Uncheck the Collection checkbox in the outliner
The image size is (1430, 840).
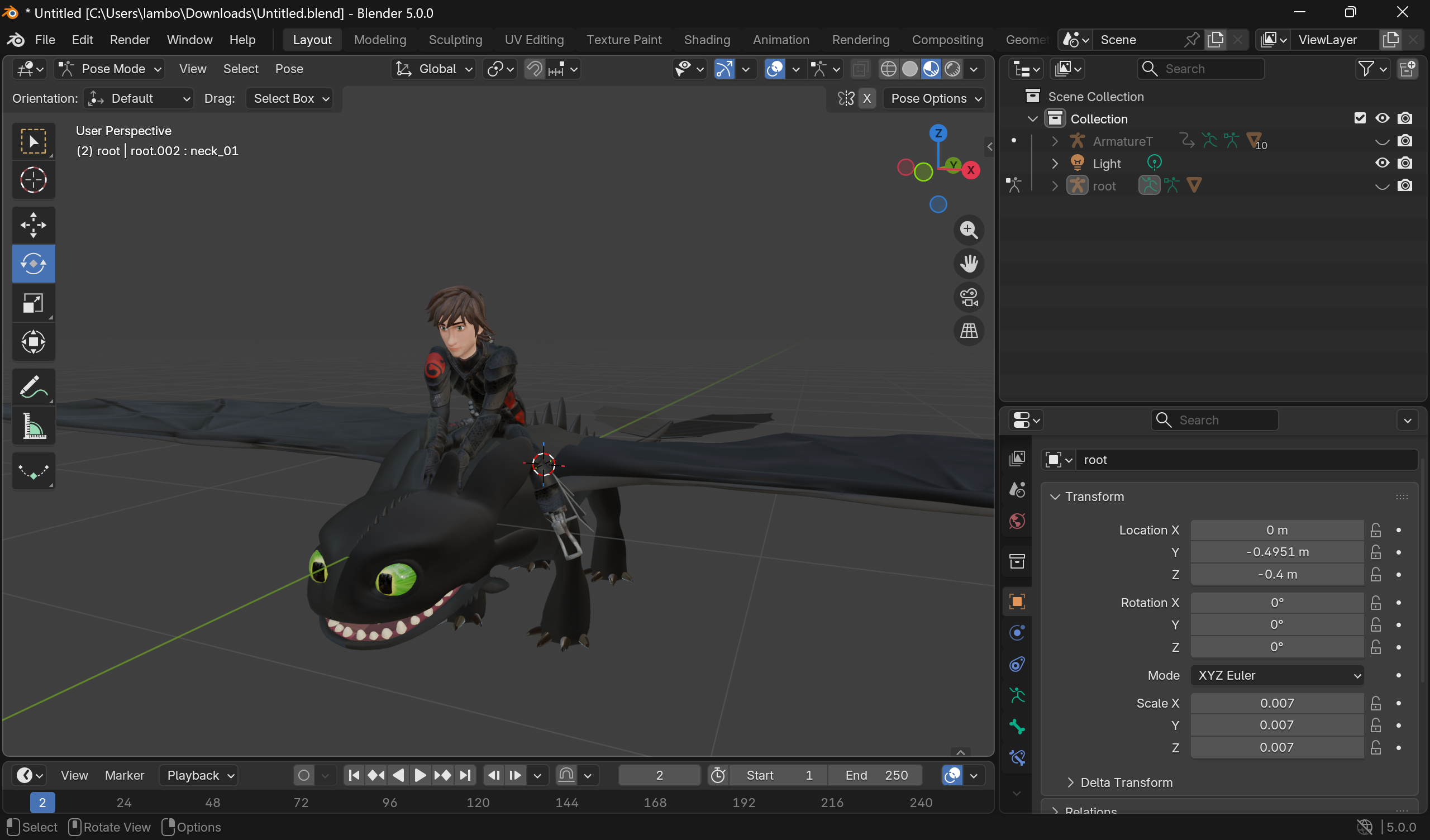point(1360,117)
